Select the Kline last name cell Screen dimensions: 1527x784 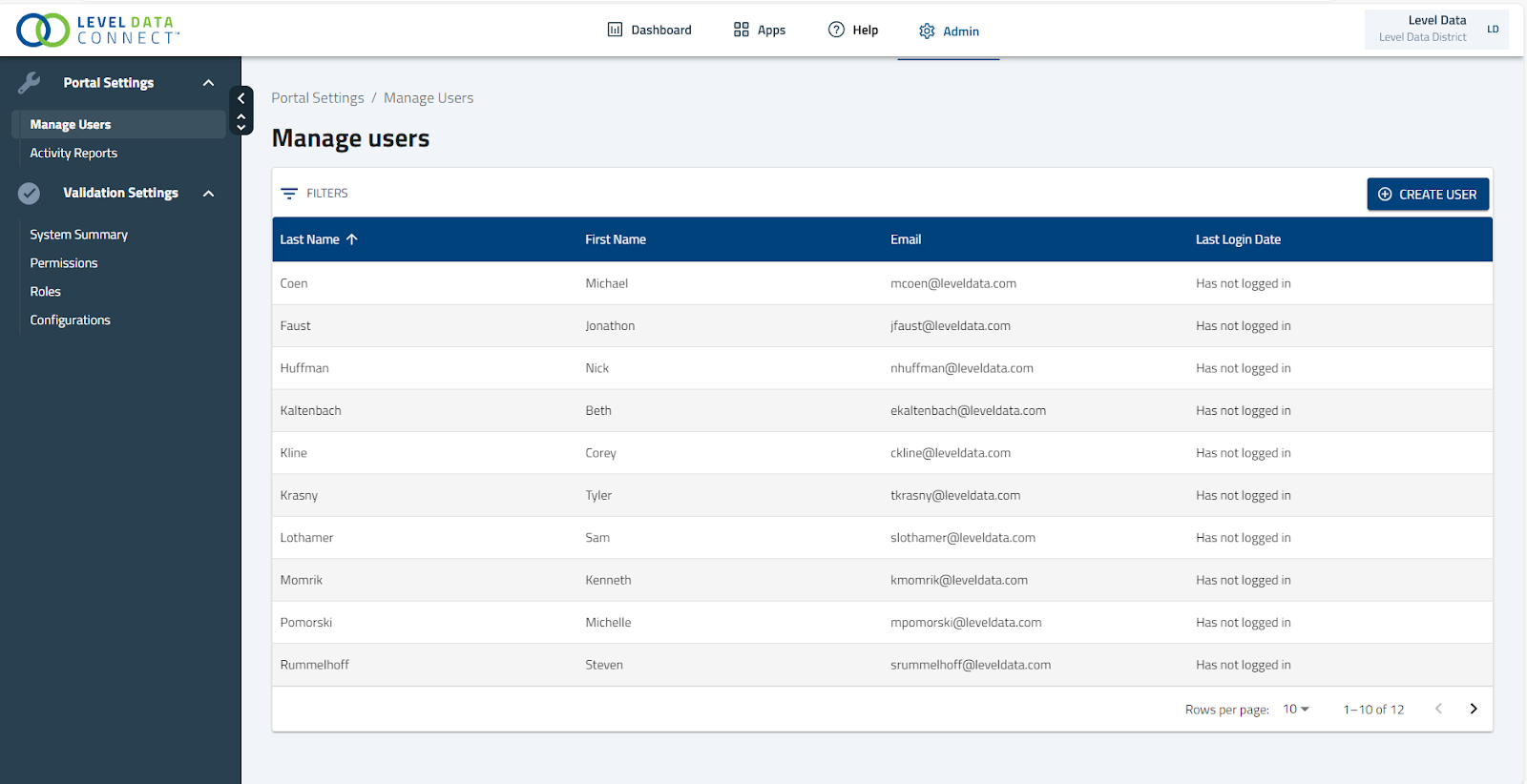coord(293,453)
